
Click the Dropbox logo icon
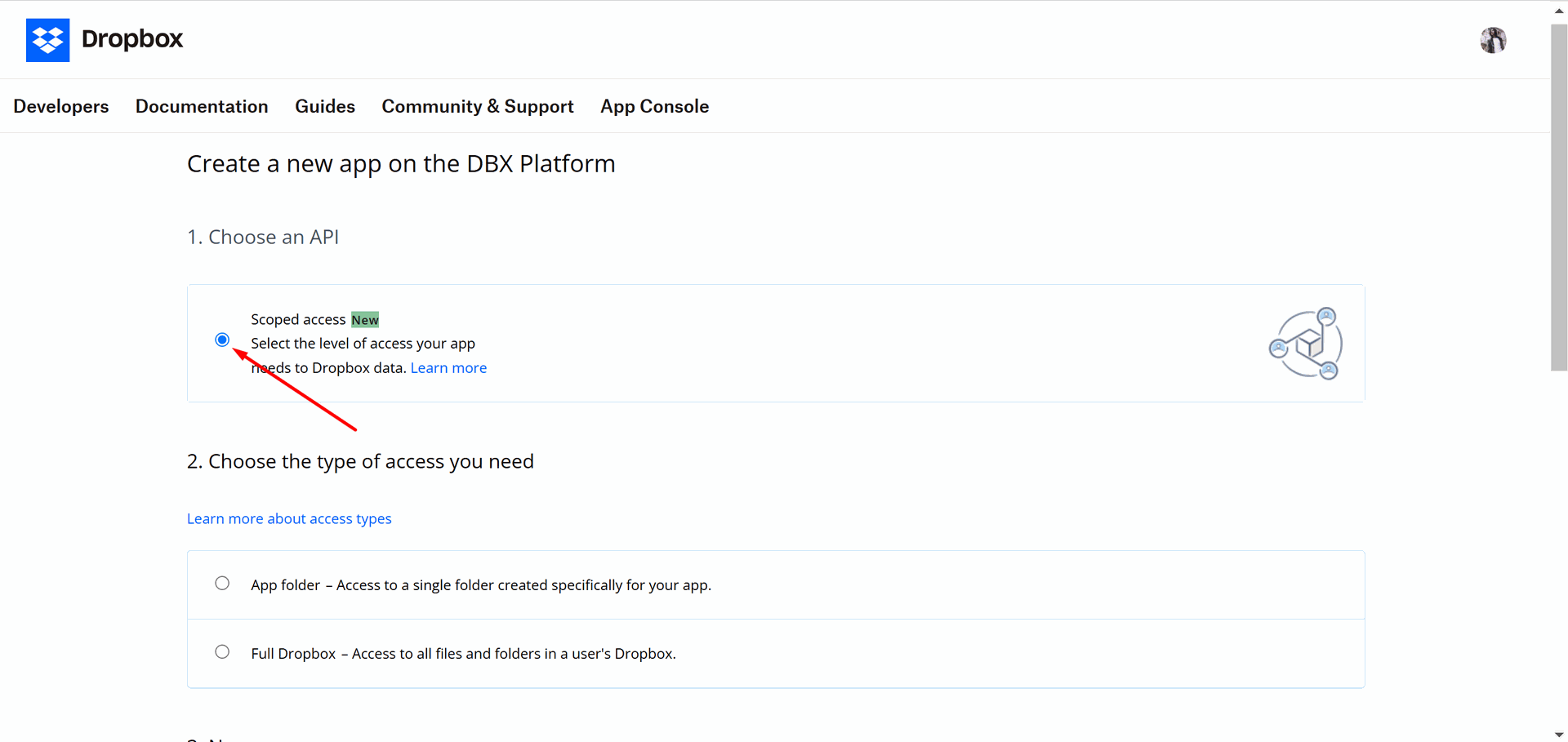pos(47,40)
